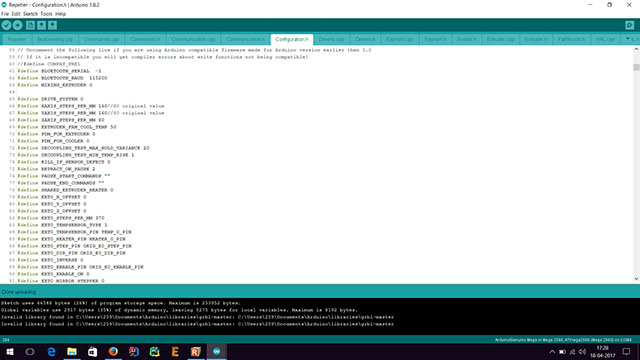Open Repetier-Host R icon on taskbar
Screen dimensions: 640x360
tap(196, 351)
